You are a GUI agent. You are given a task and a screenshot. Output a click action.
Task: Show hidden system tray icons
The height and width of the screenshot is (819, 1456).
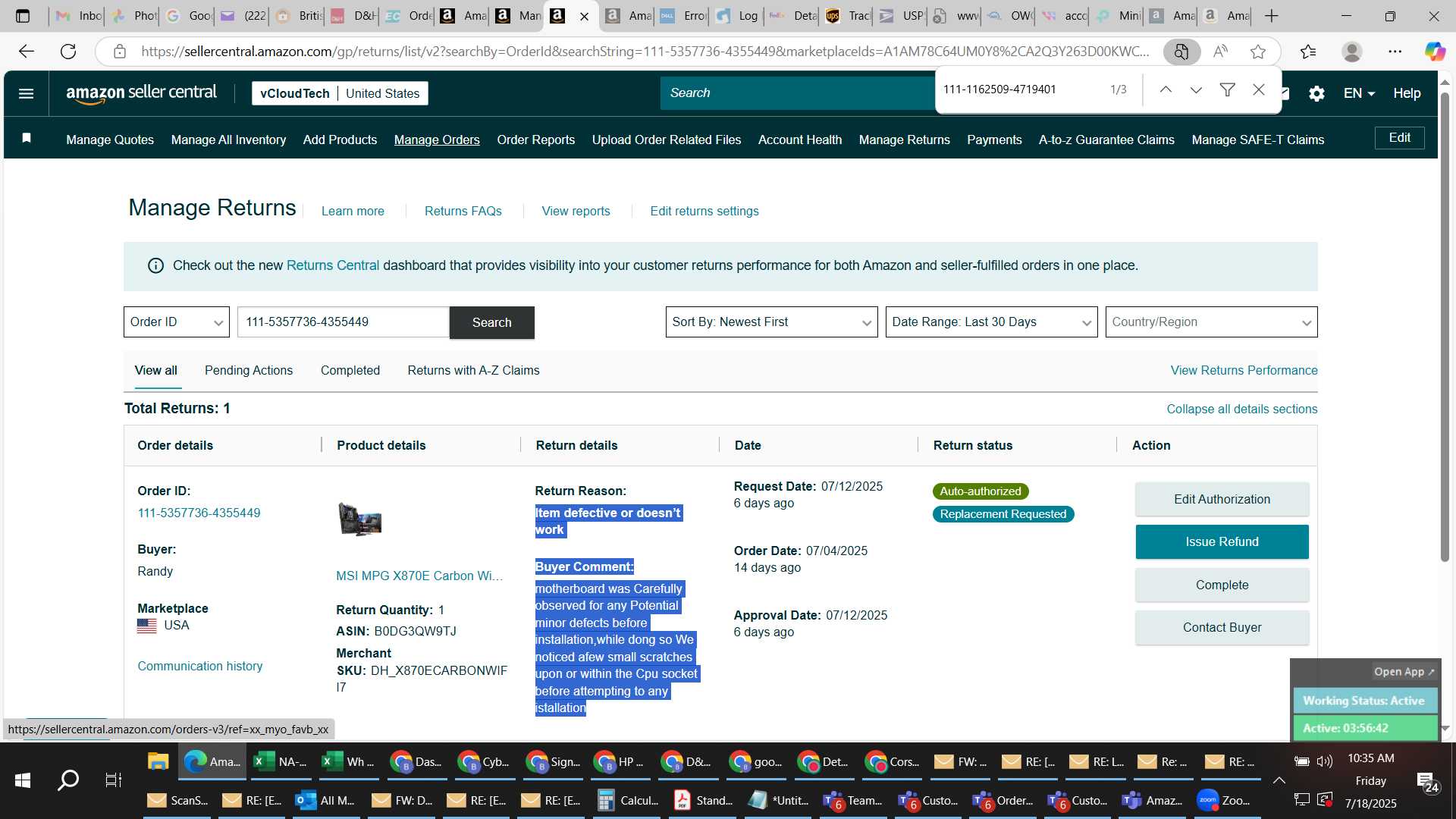tap(1279, 780)
